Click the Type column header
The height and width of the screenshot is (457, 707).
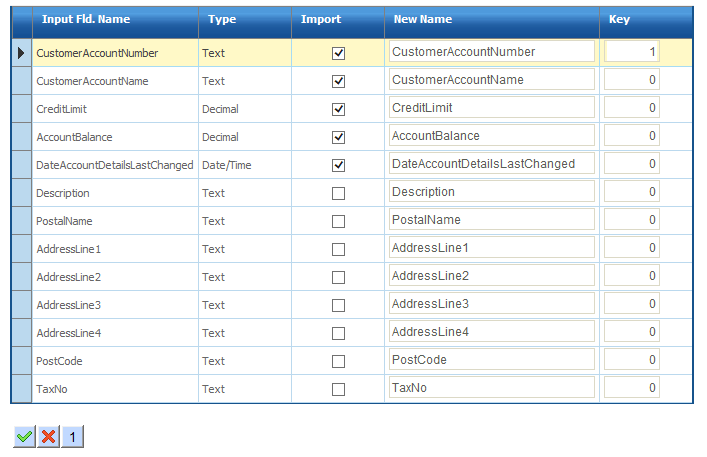pos(222,20)
